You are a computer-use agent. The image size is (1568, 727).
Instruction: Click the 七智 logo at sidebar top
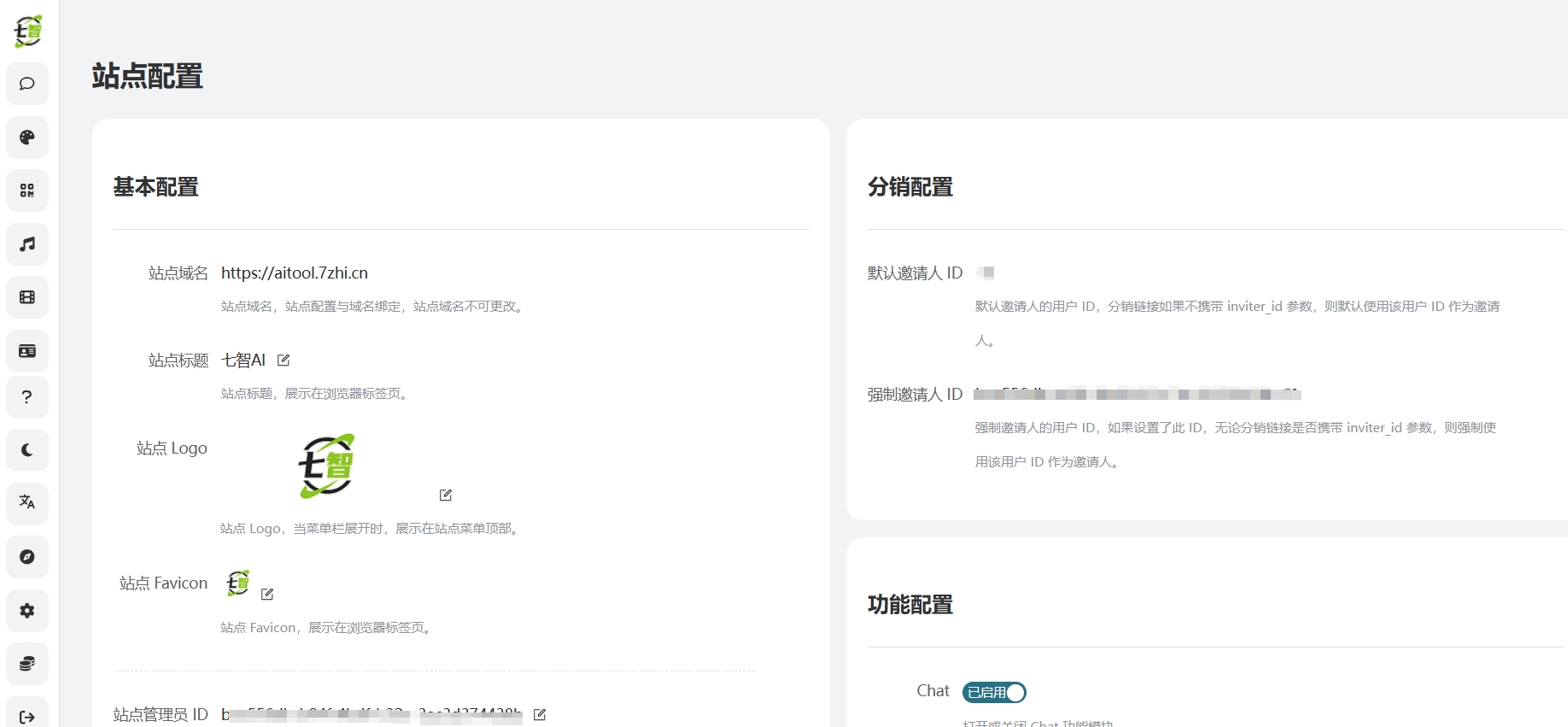(x=28, y=32)
